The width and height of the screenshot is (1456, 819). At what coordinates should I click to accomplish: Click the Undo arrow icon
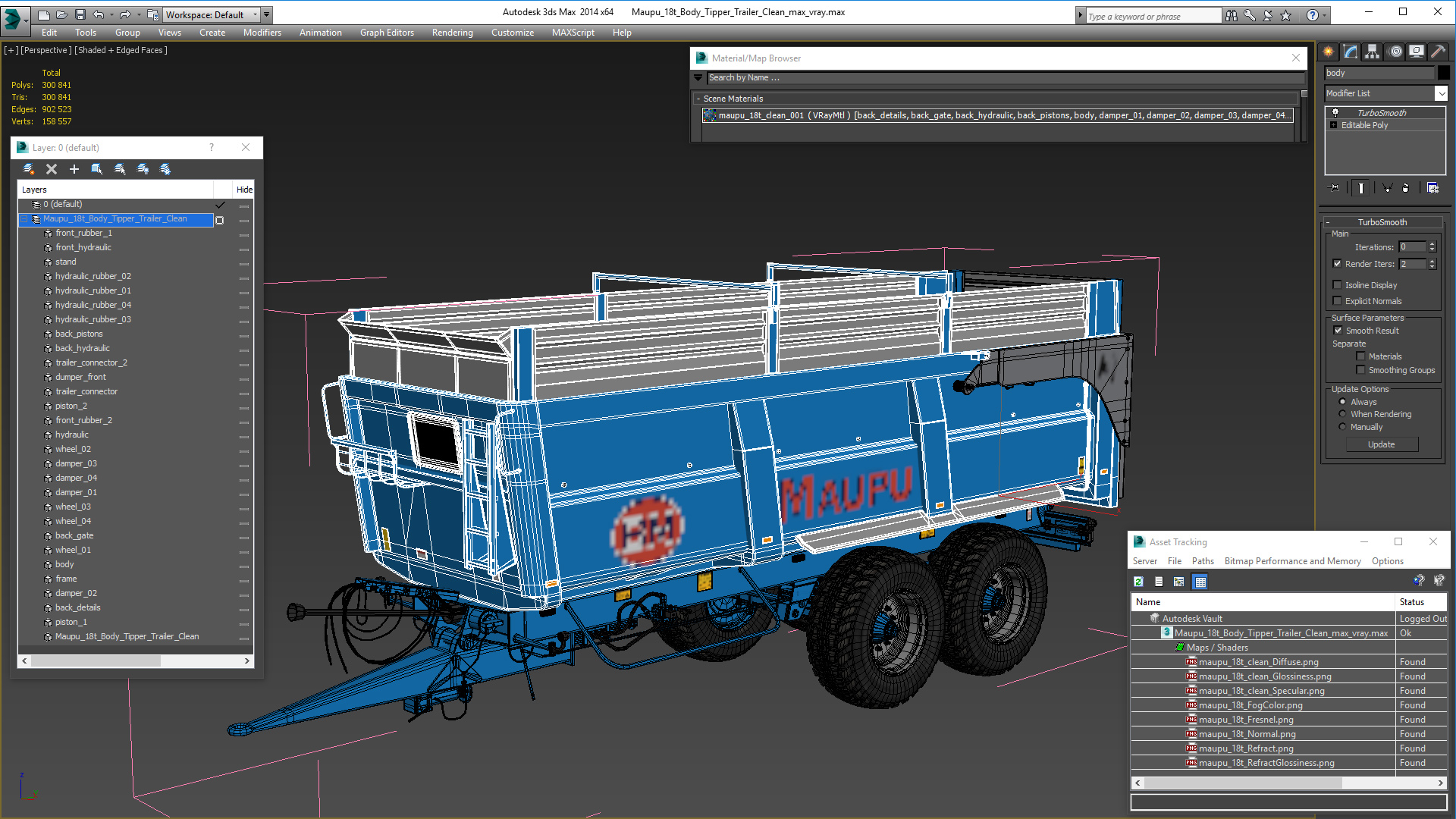(x=98, y=14)
